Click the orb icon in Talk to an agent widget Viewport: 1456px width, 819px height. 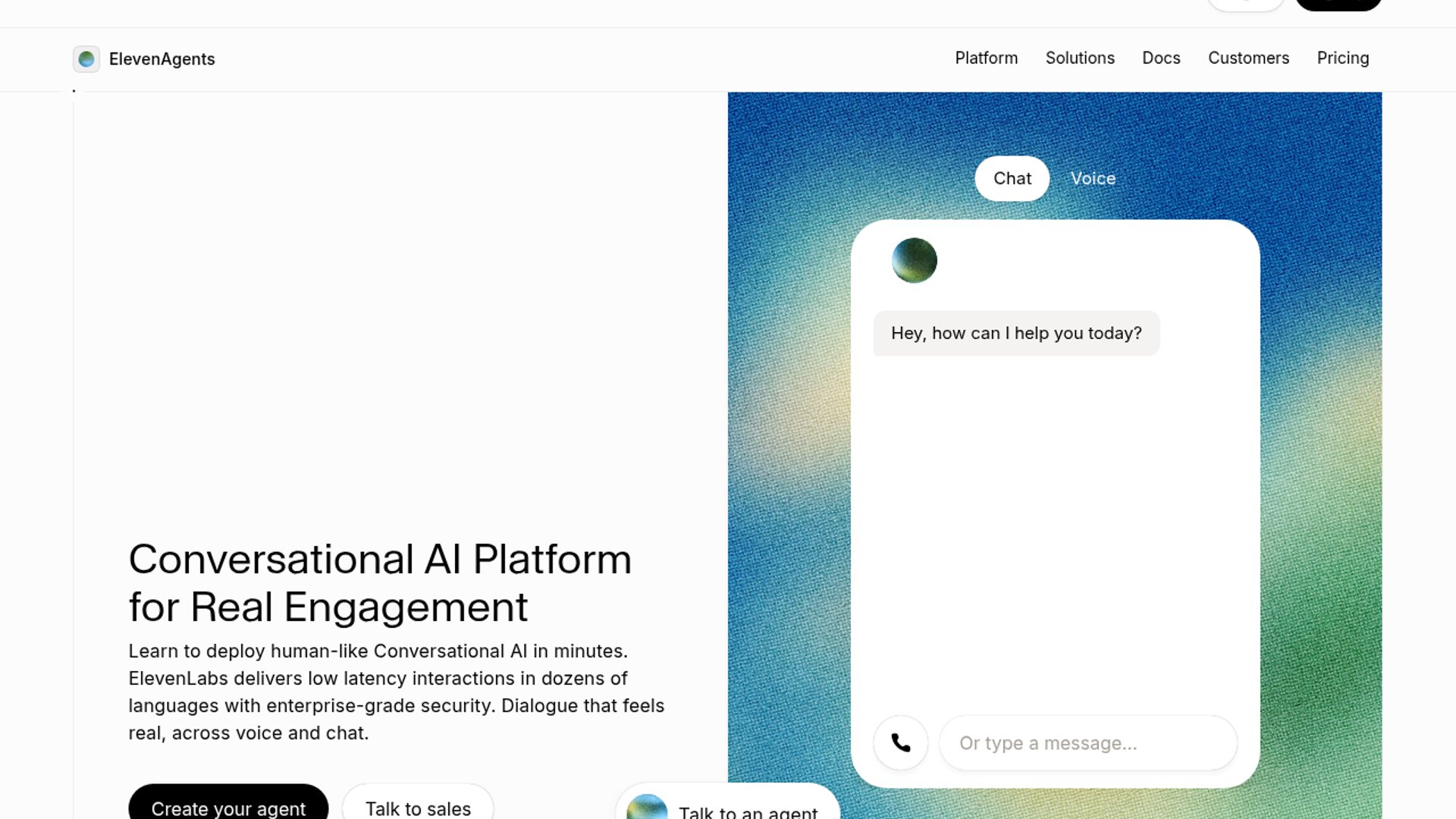pyautogui.click(x=647, y=807)
